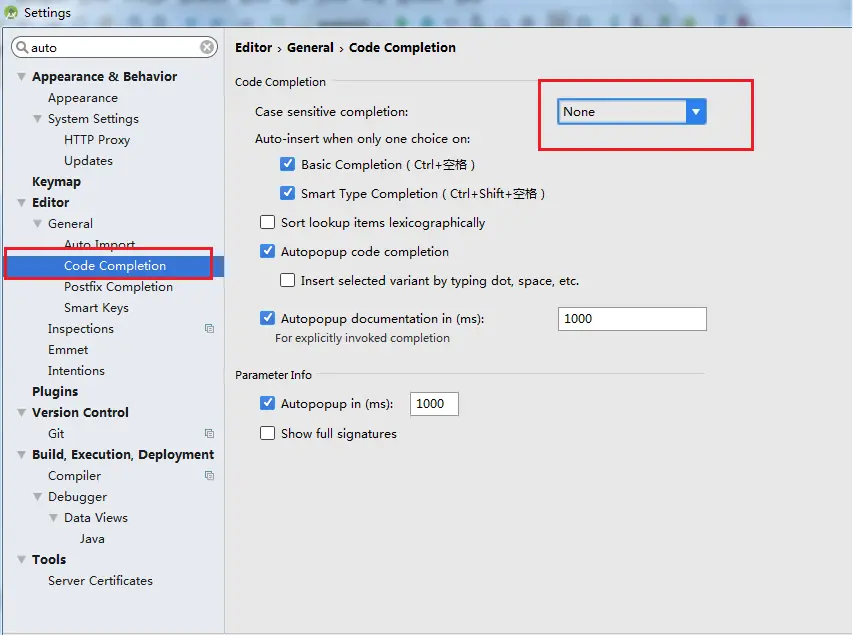Enable Show full signatures checkbox
Image resolution: width=853 pixels, height=635 pixels.
coord(267,433)
